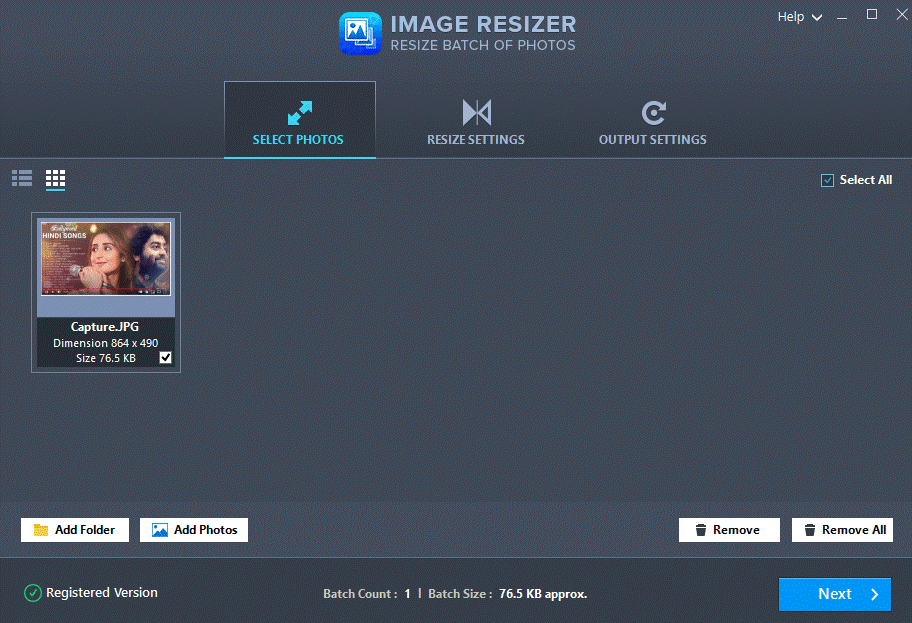Screen dimensions: 912x623
Task: Open the Output Settings tab
Action: click(652, 121)
